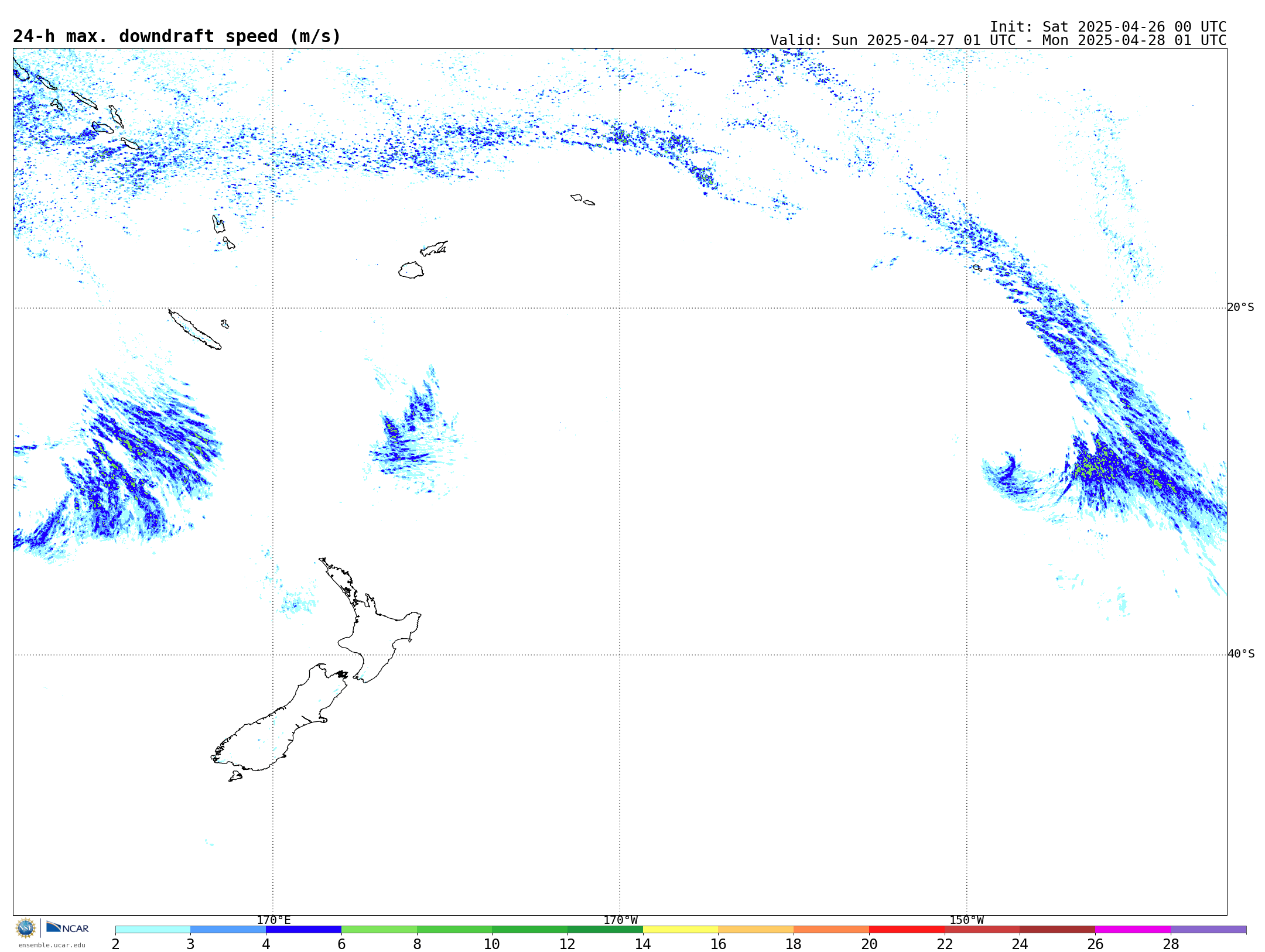Click the map title '24-h max. downdraft speed (m/s)'
This screenshot has height=952, width=1265.
pyautogui.click(x=177, y=36)
